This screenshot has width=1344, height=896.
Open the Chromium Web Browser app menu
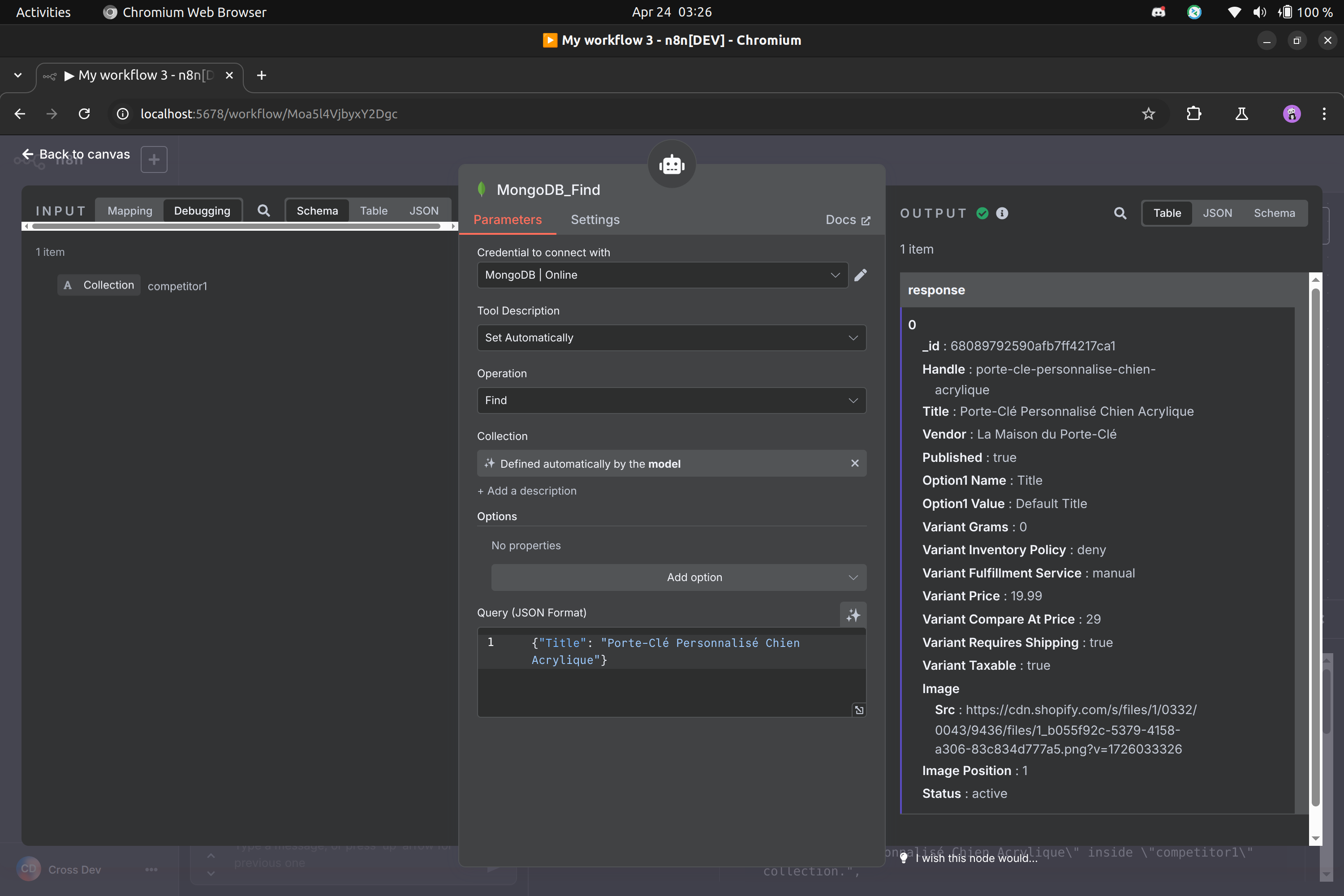point(185,12)
